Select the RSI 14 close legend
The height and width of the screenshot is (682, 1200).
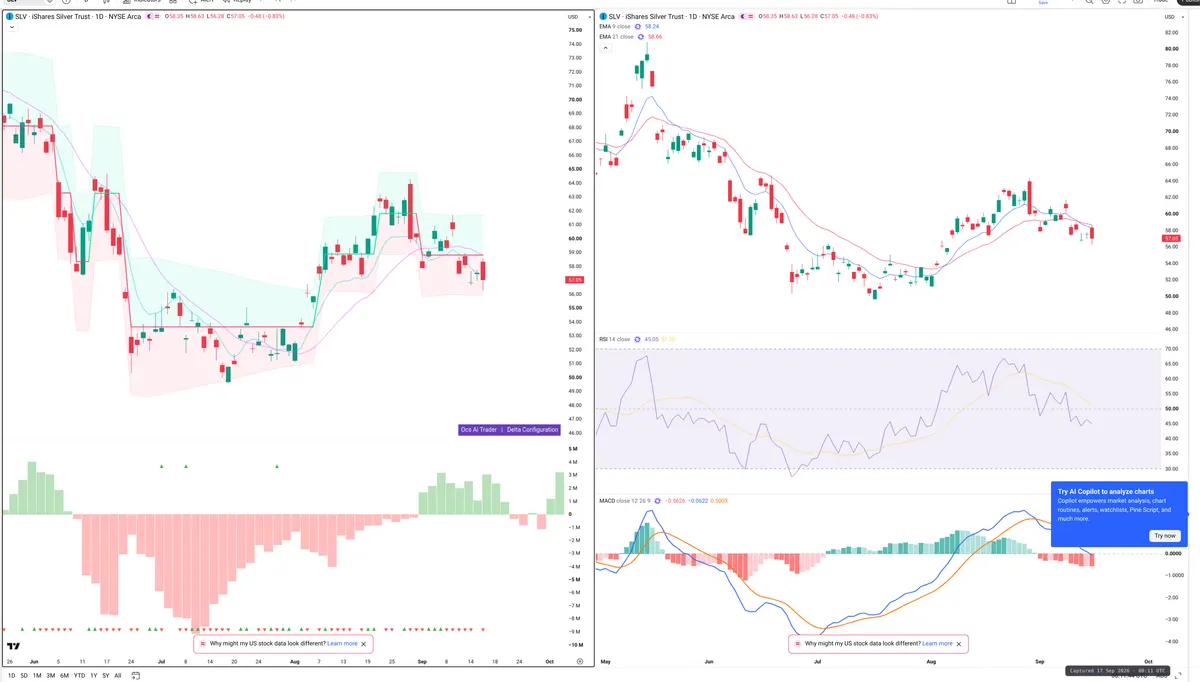pos(614,339)
